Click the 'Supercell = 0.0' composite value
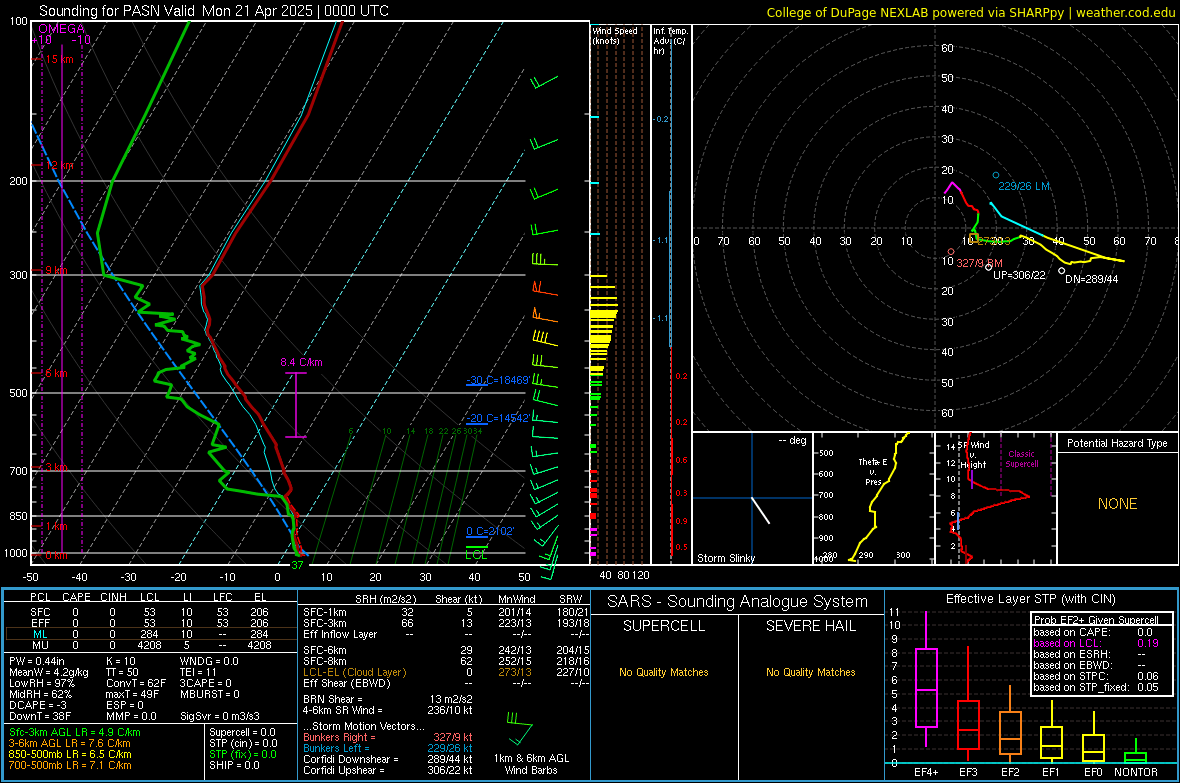The image size is (1180, 783). pos(242,732)
